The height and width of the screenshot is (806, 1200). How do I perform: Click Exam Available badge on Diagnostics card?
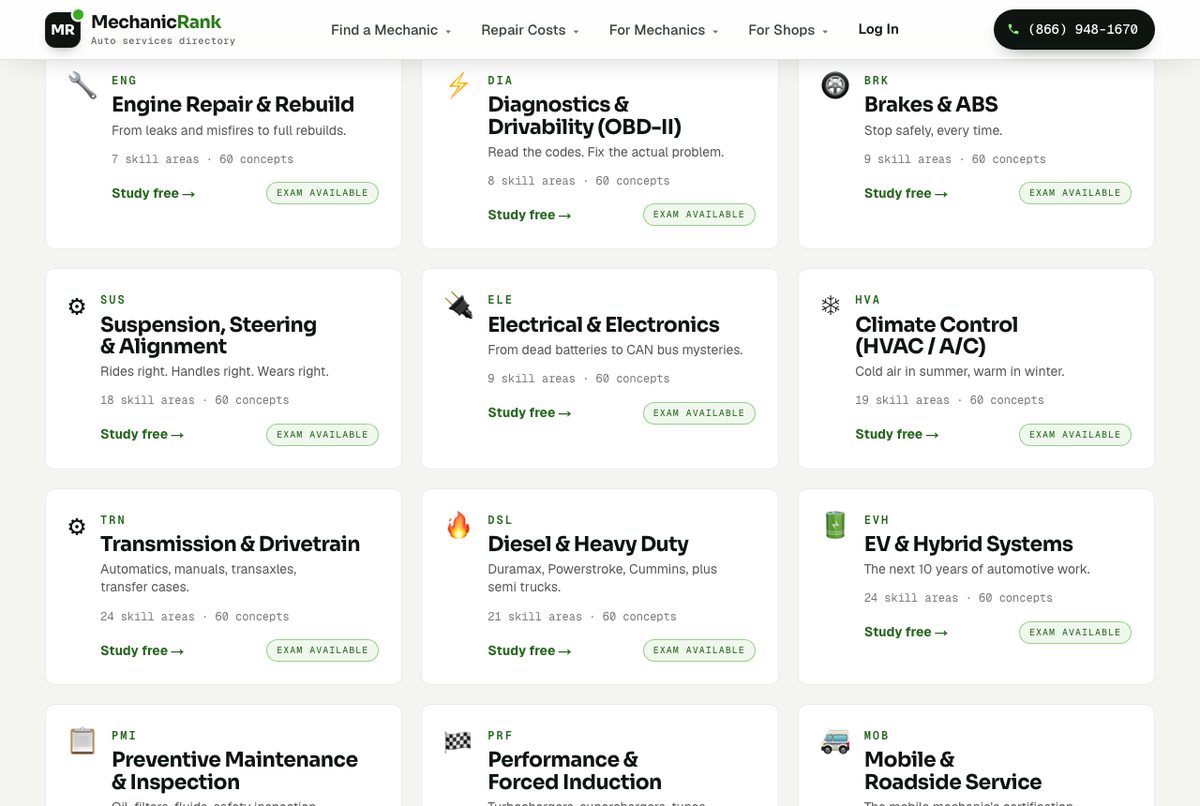(699, 215)
